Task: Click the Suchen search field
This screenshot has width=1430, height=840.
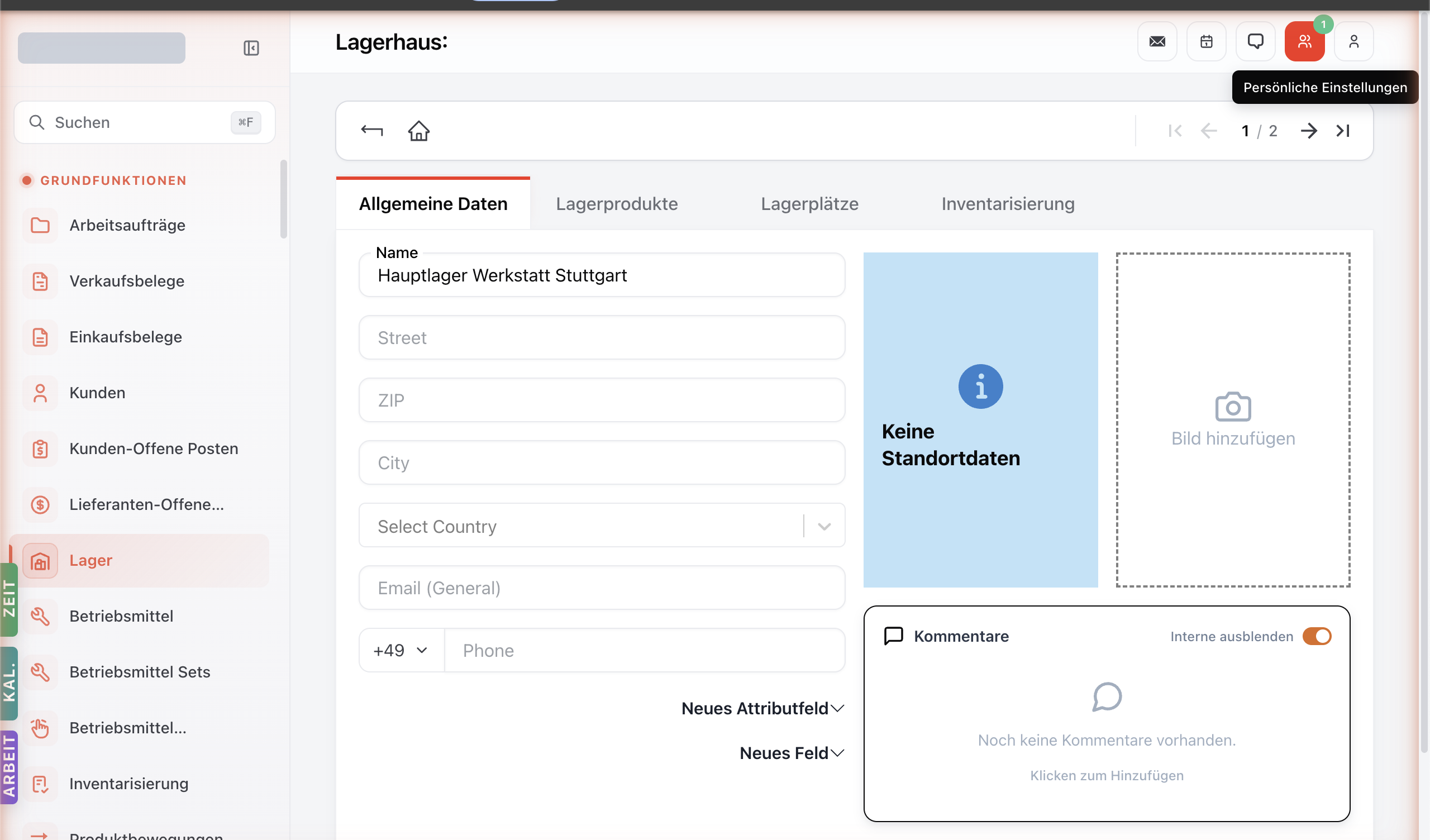Action: (x=145, y=122)
